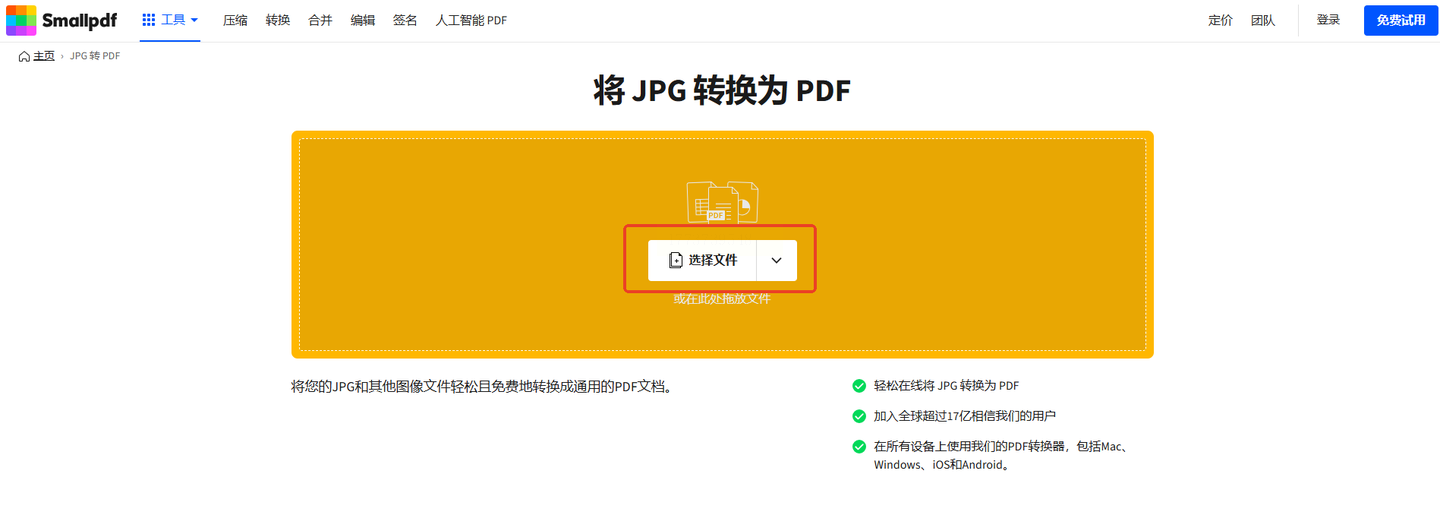This screenshot has width=1440, height=515.
Task: Click the document stack icon in drop area
Action: [722, 201]
